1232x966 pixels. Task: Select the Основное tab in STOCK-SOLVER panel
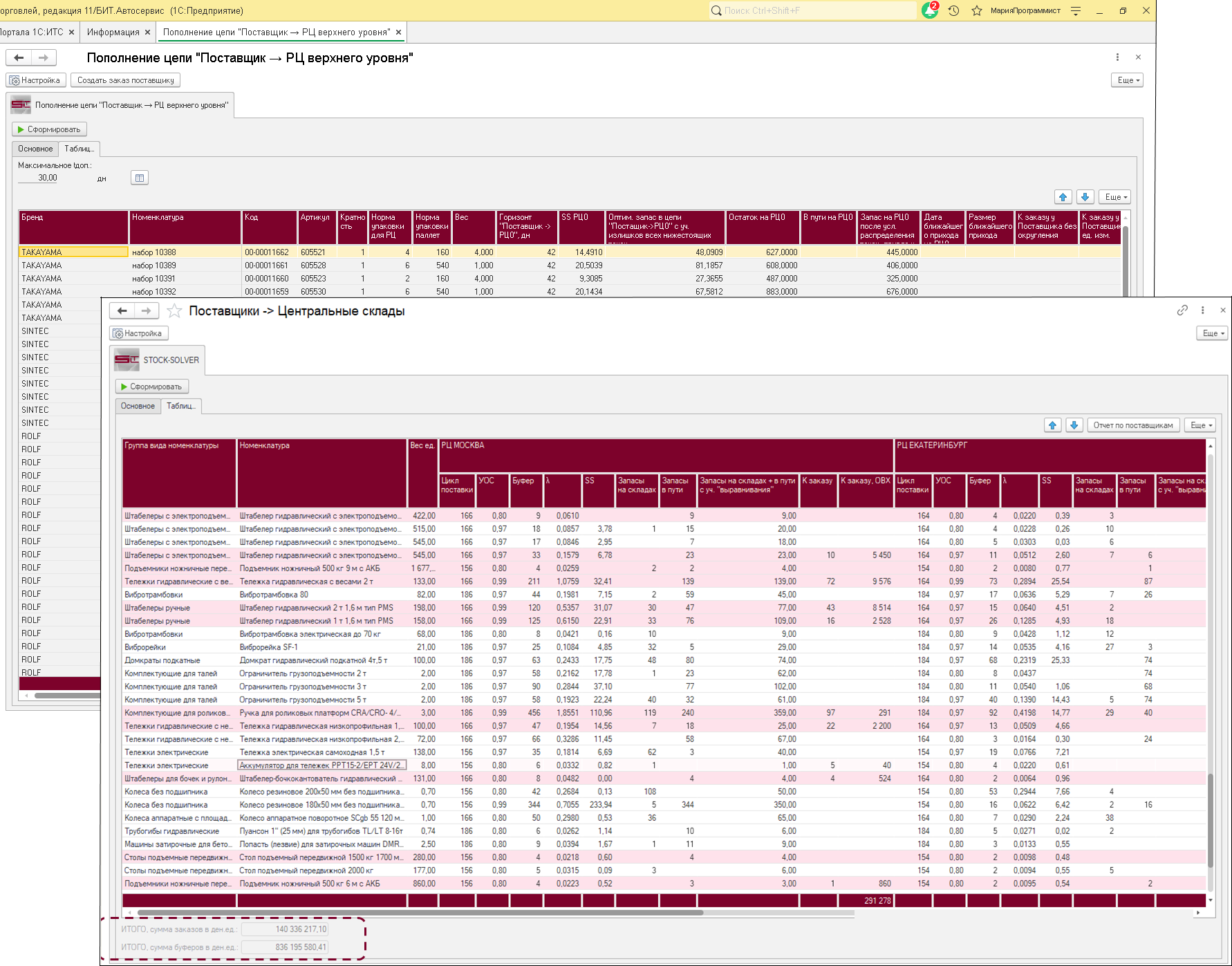(x=138, y=406)
